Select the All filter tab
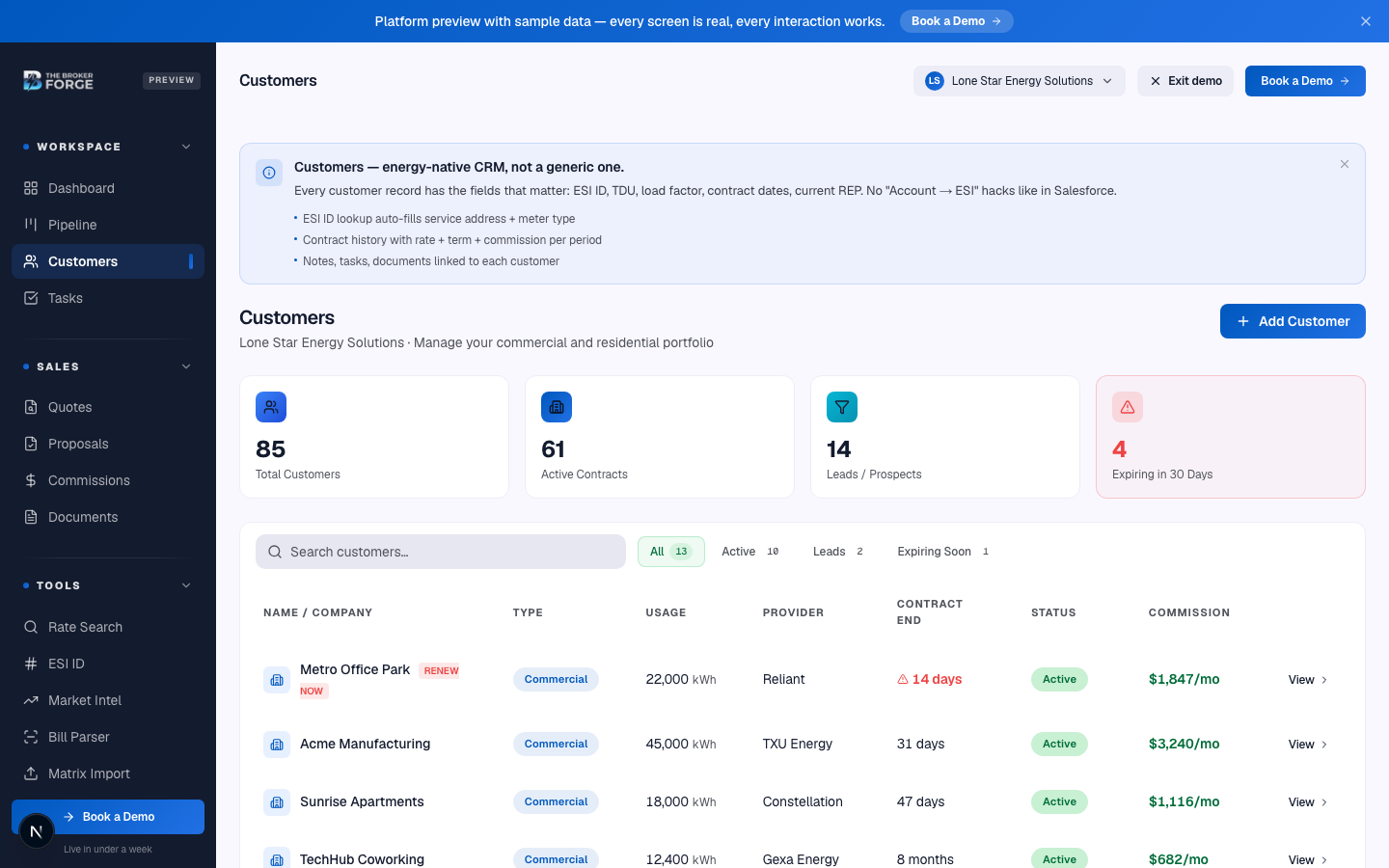 670,552
